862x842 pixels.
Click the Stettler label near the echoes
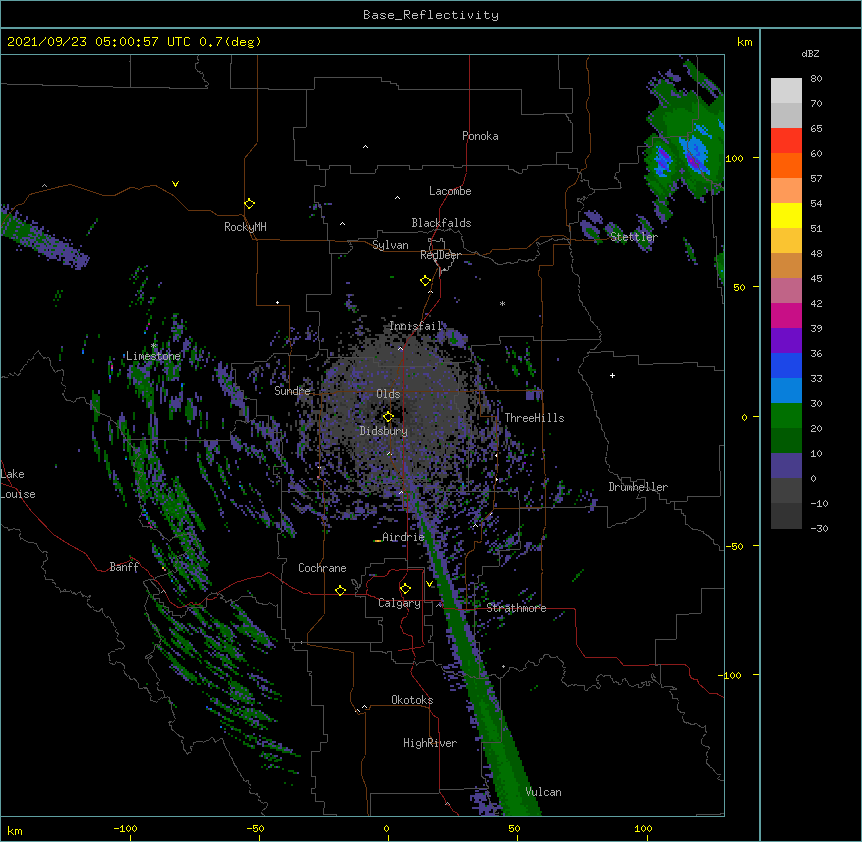634,237
